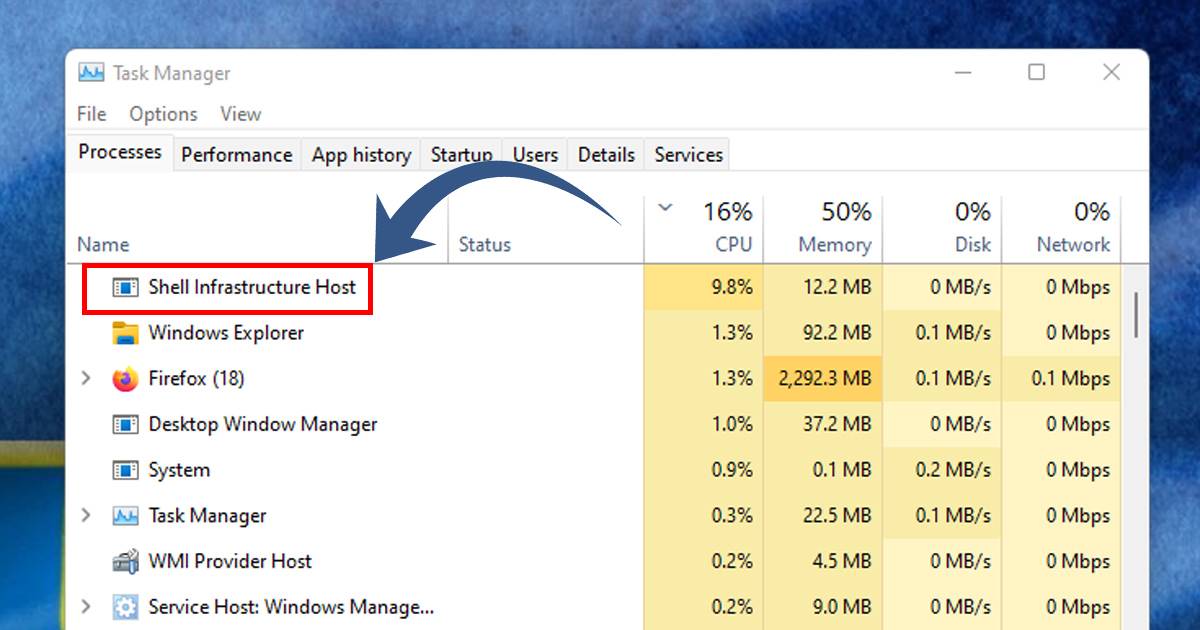This screenshot has height=630, width=1200.
Task: Select the System process name
Action: point(179,470)
